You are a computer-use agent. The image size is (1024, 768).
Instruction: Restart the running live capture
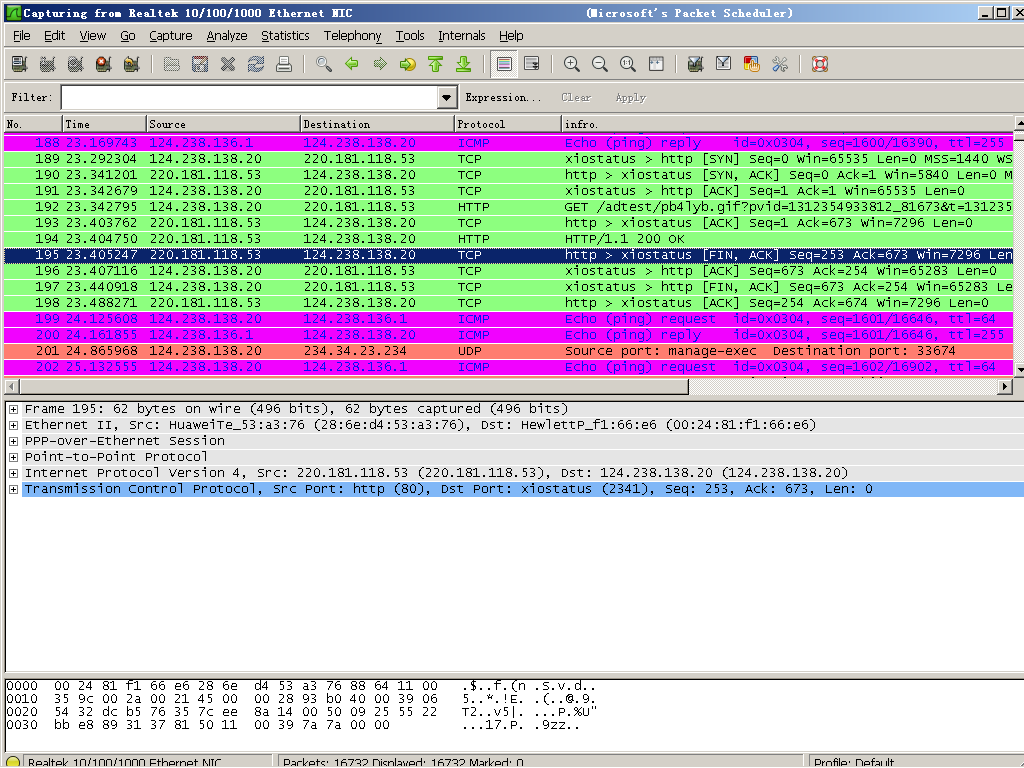coord(131,64)
